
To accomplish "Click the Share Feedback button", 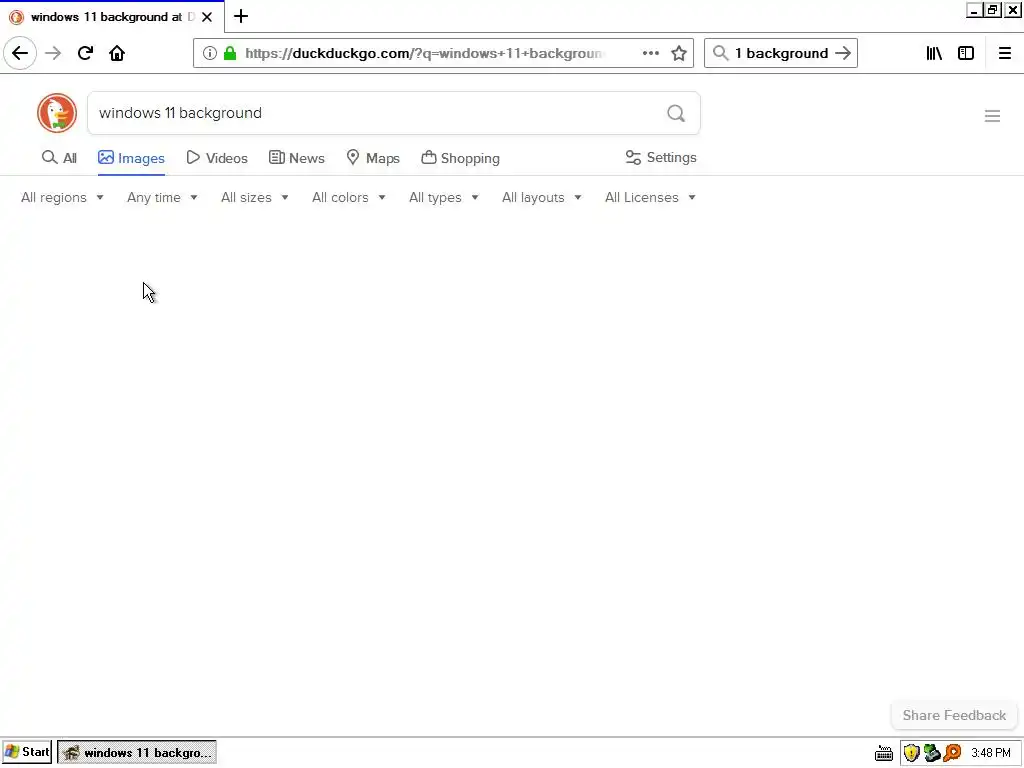I will pyautogui.click(x=954, y=716).
